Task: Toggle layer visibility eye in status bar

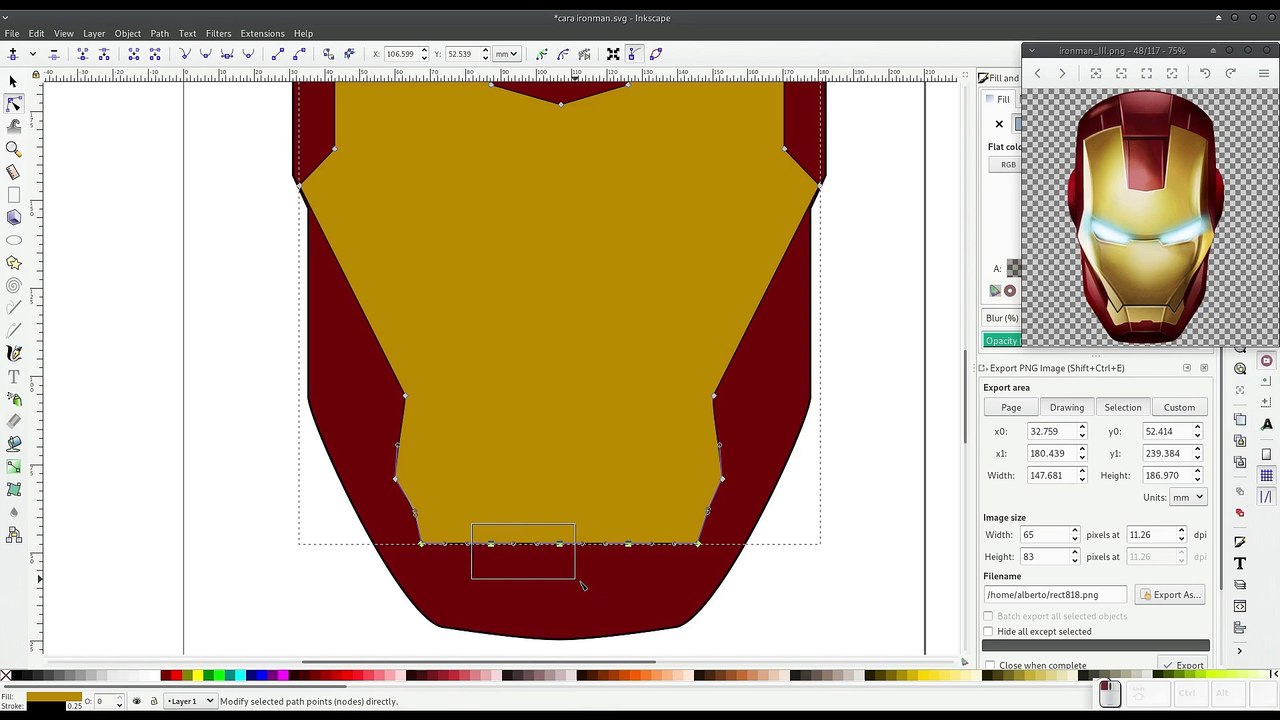Action: (137, 701)
